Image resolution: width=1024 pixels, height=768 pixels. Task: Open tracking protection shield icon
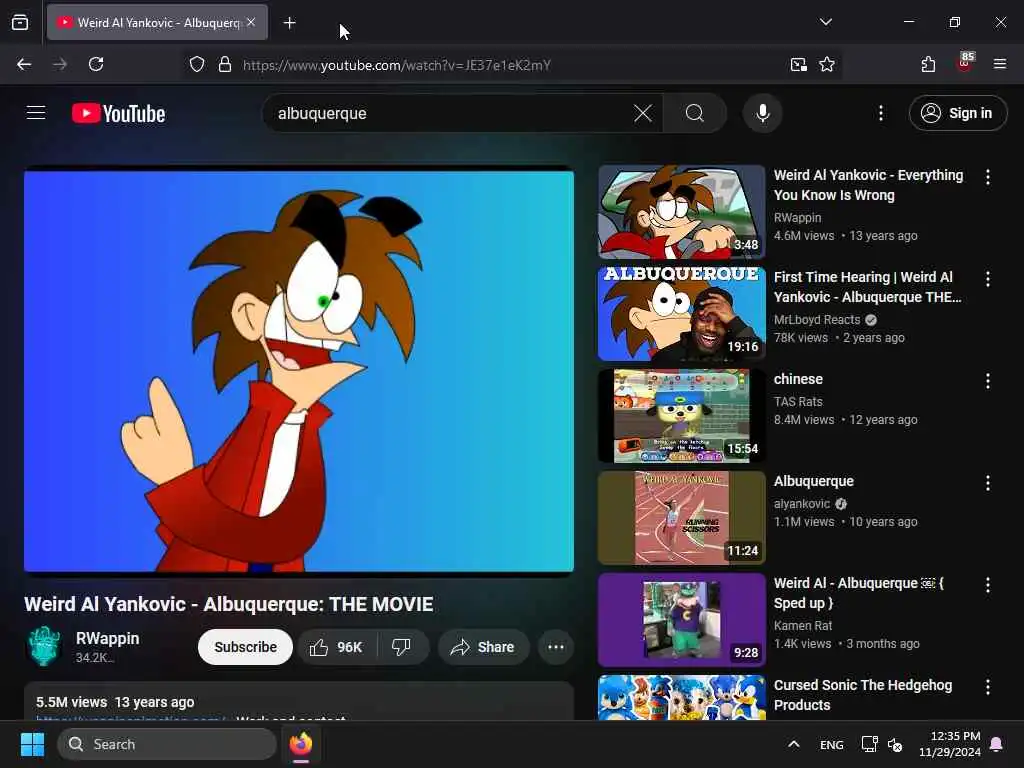(197, 64)
